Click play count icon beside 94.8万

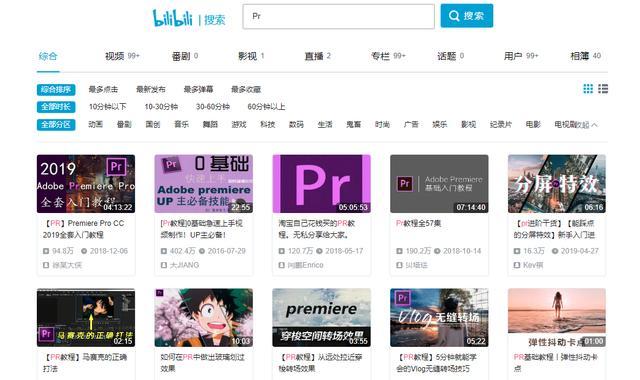(46, 251)
